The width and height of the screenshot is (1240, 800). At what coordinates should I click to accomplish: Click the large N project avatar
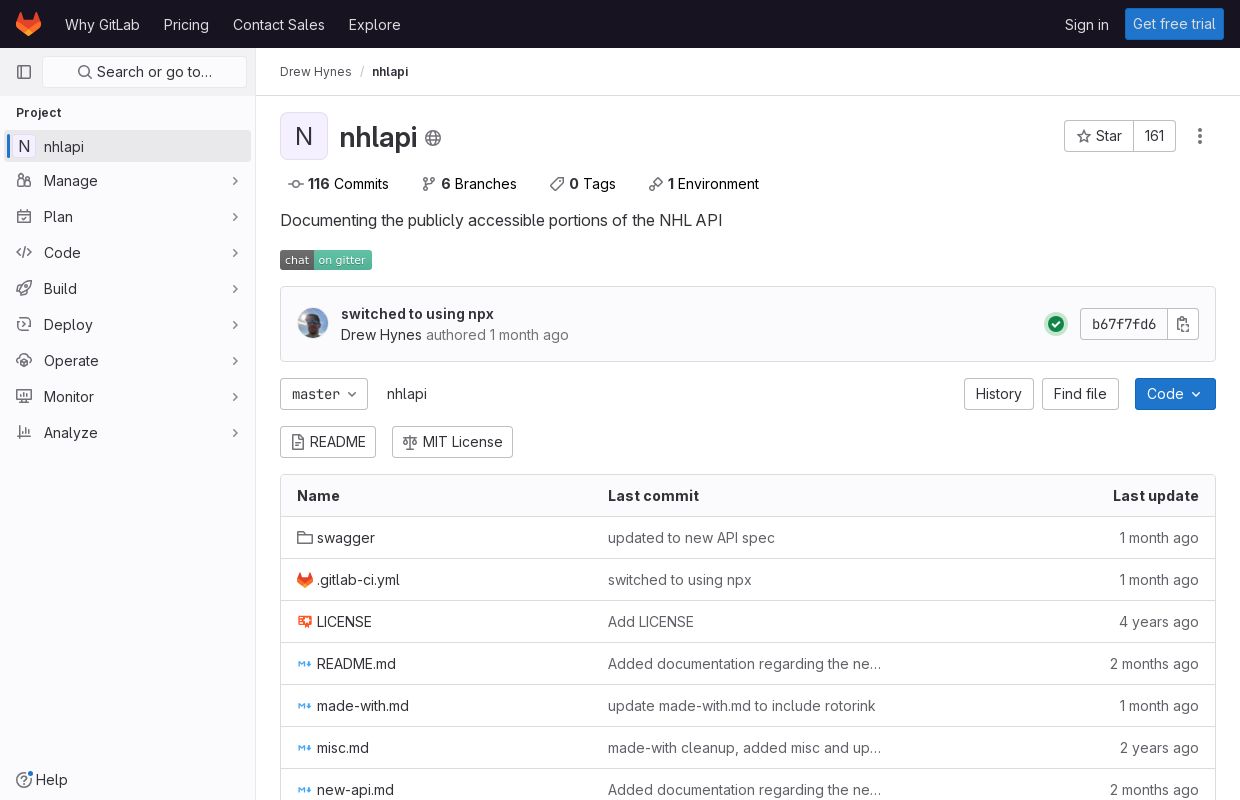[x=304, y=136]
